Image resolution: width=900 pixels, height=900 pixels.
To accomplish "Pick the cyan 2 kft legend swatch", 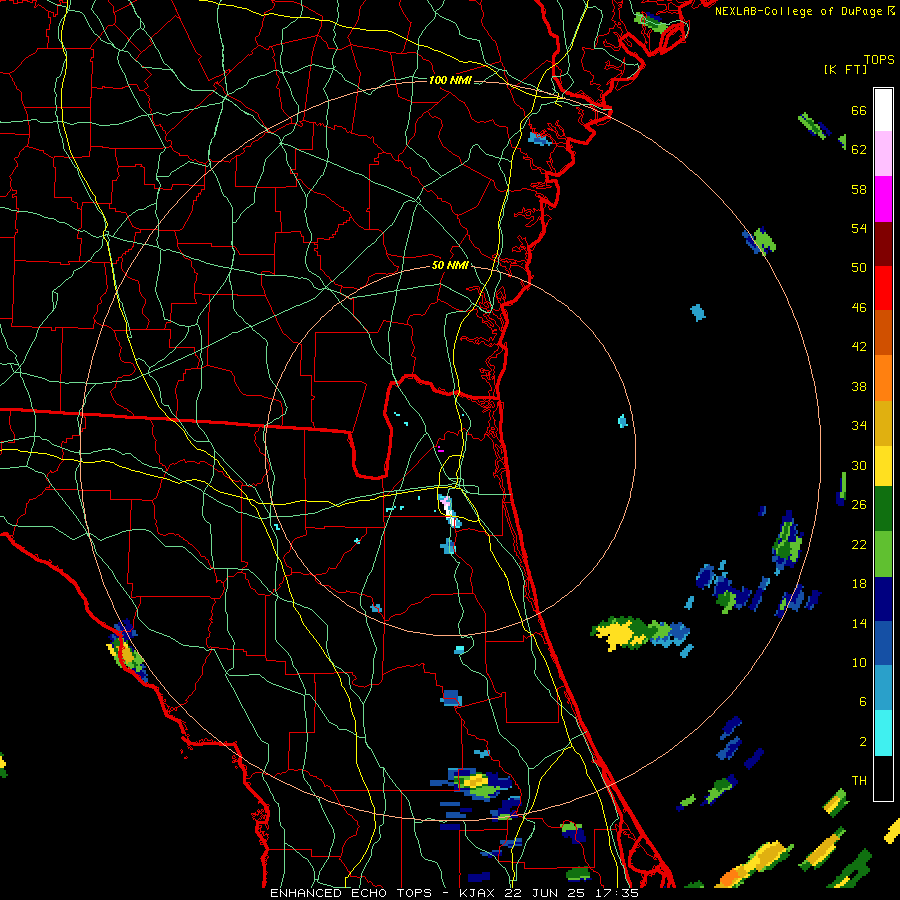I will [x=883, y=733].
